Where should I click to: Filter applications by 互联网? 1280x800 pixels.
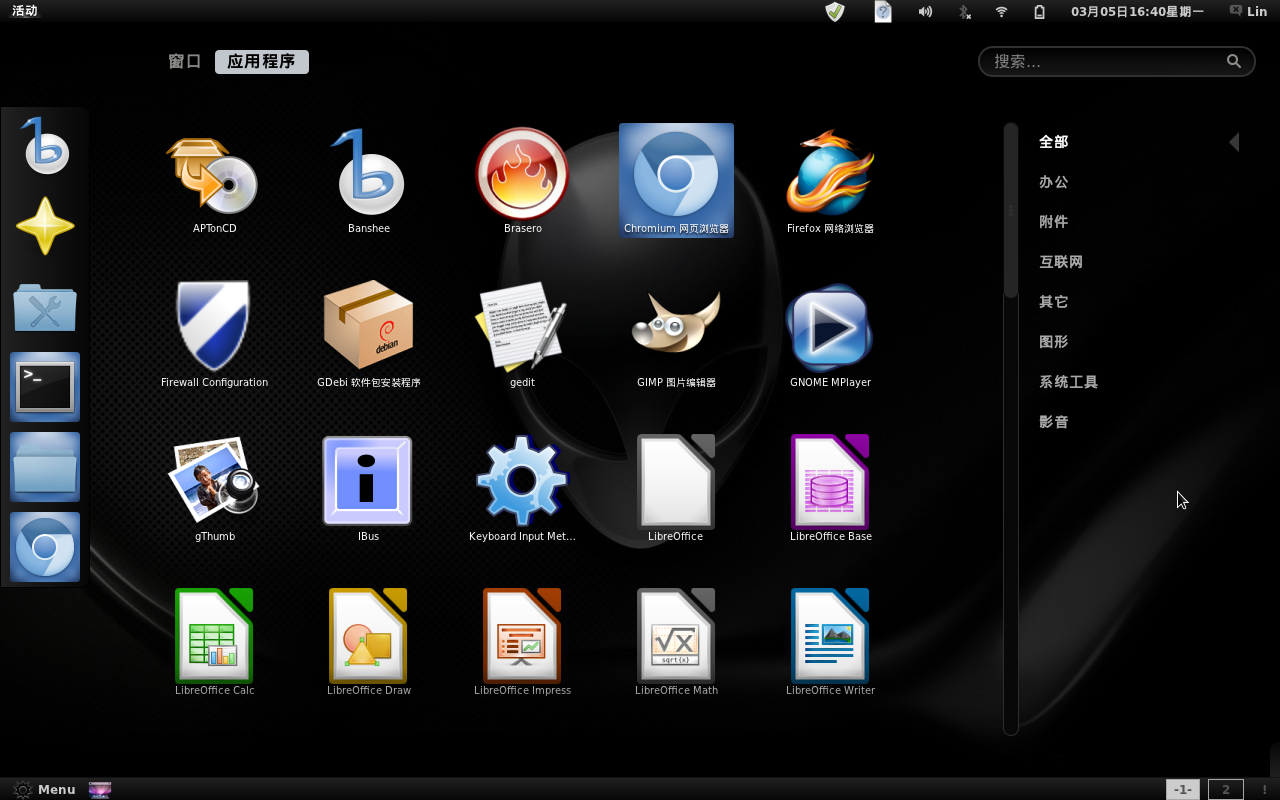(1061, 262)
